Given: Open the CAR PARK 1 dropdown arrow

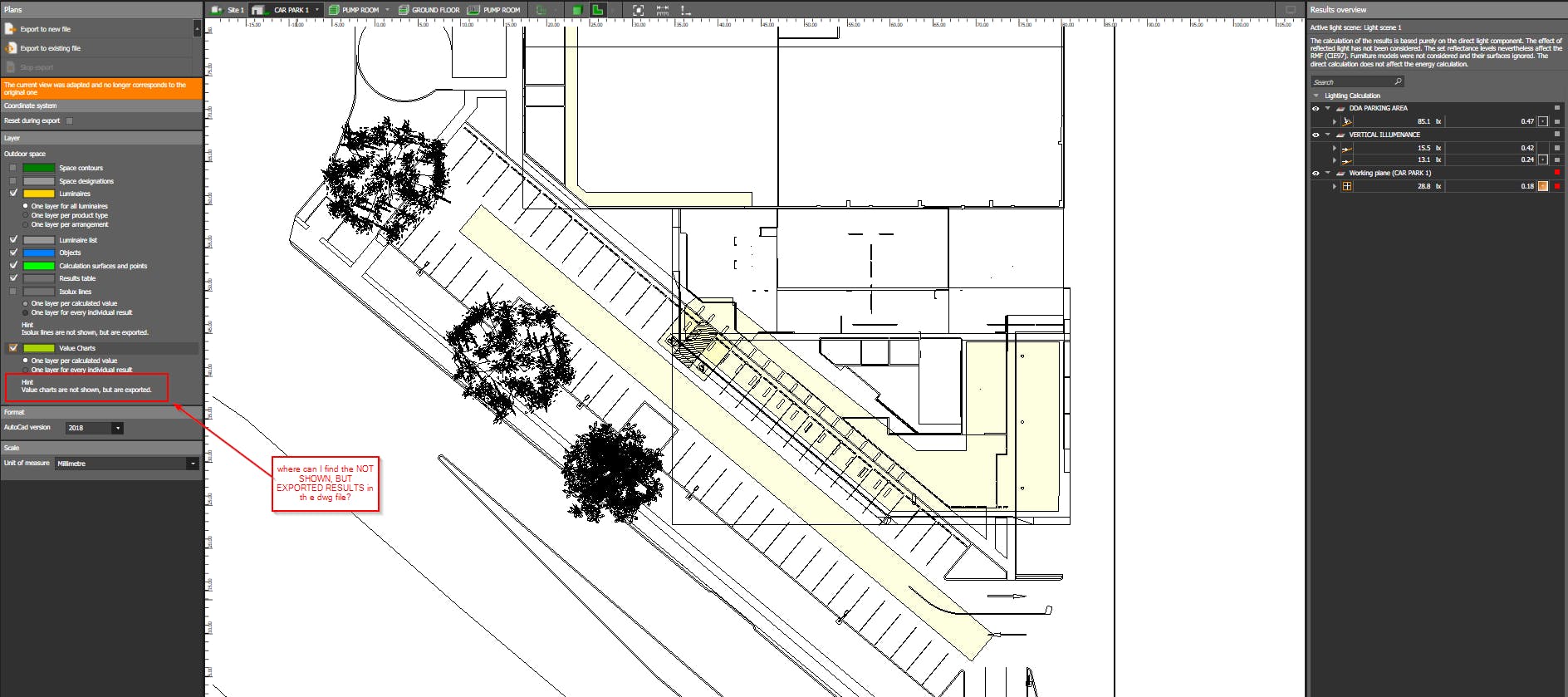Looking at the screenshot, I should [x=317, y=10].
